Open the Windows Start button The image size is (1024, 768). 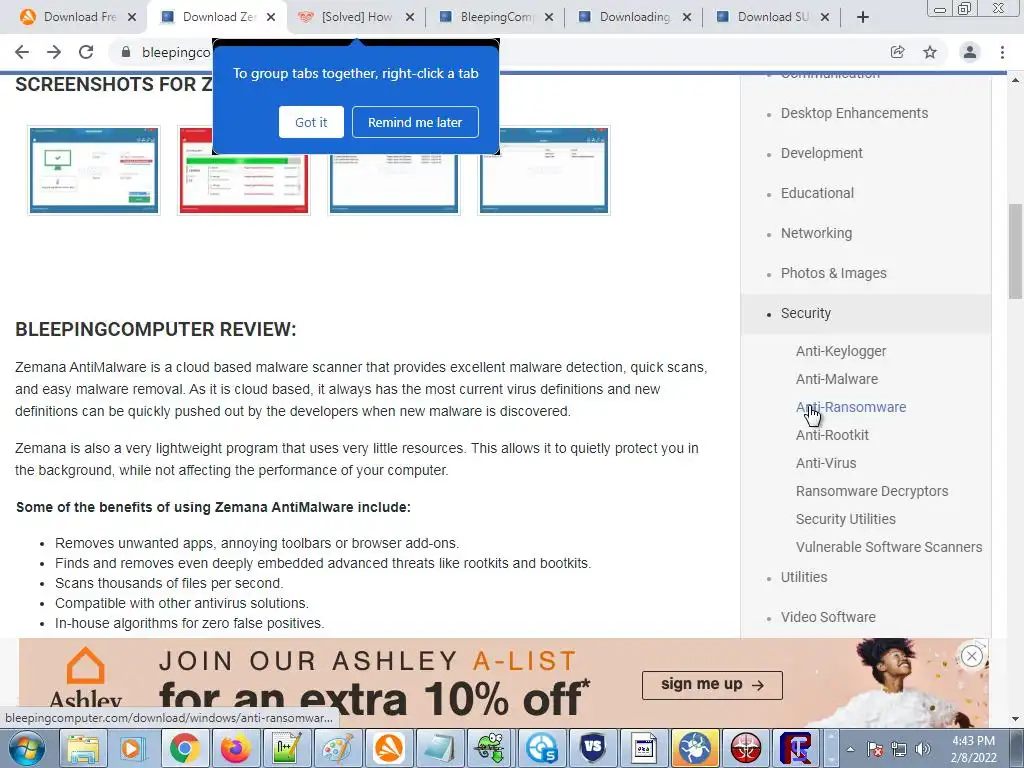[x=26, y=748]
